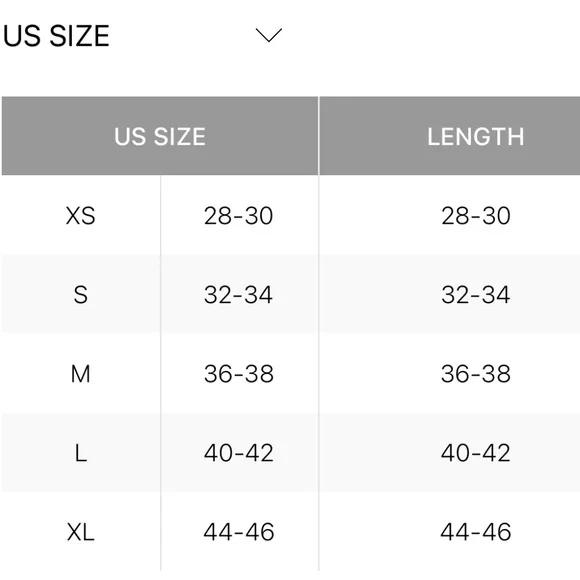Screen dimensions: 580x580
Task: Select 32-34 in US size column
Action: coord(239,295)
